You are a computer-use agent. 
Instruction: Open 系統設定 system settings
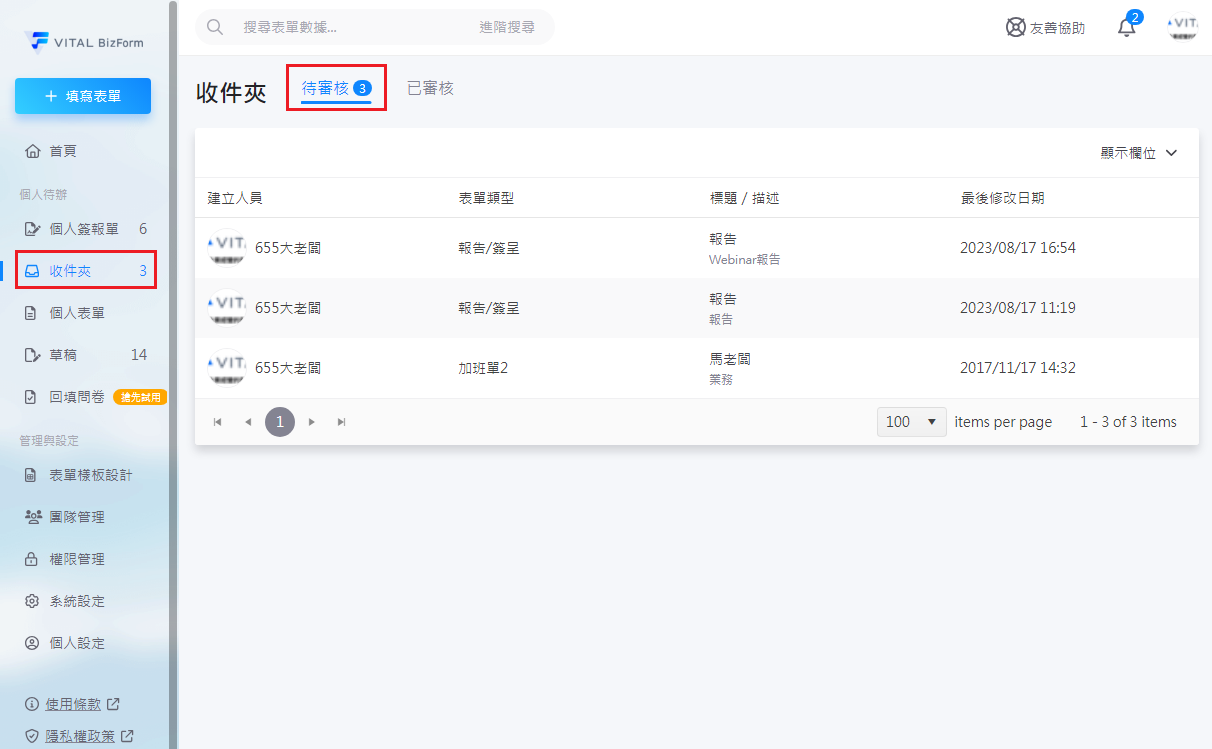(x=77, y=601)
